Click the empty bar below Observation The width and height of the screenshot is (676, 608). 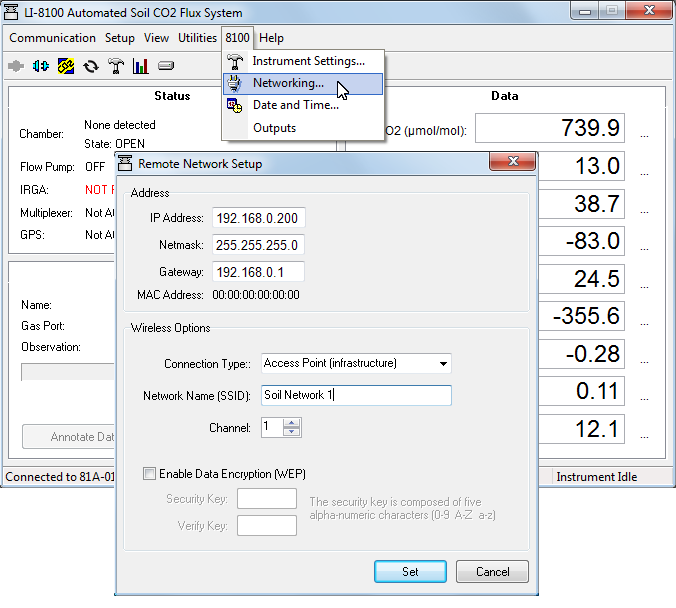[x=68, y=372]
